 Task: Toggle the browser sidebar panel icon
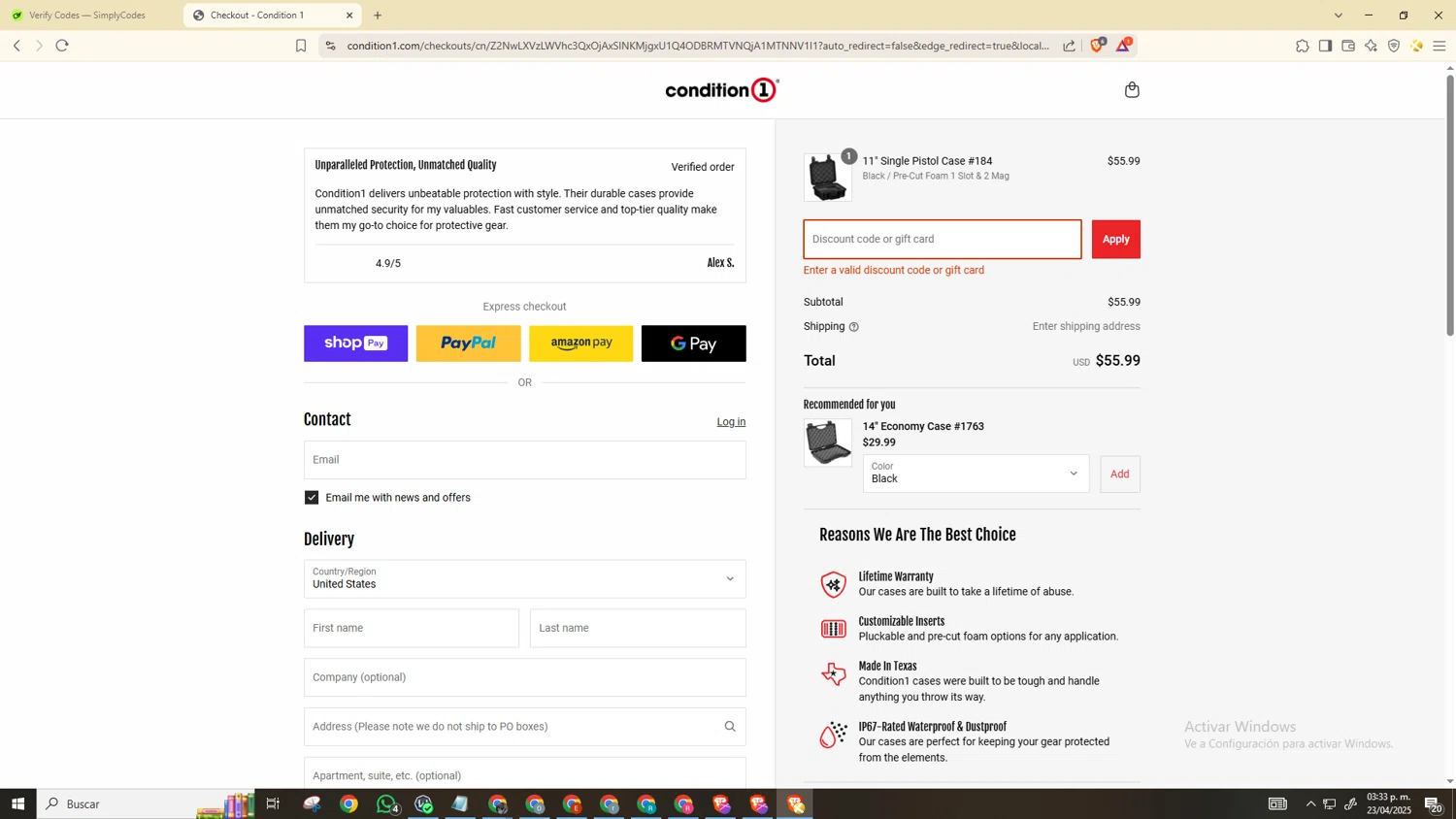(x=1325, y=46)
